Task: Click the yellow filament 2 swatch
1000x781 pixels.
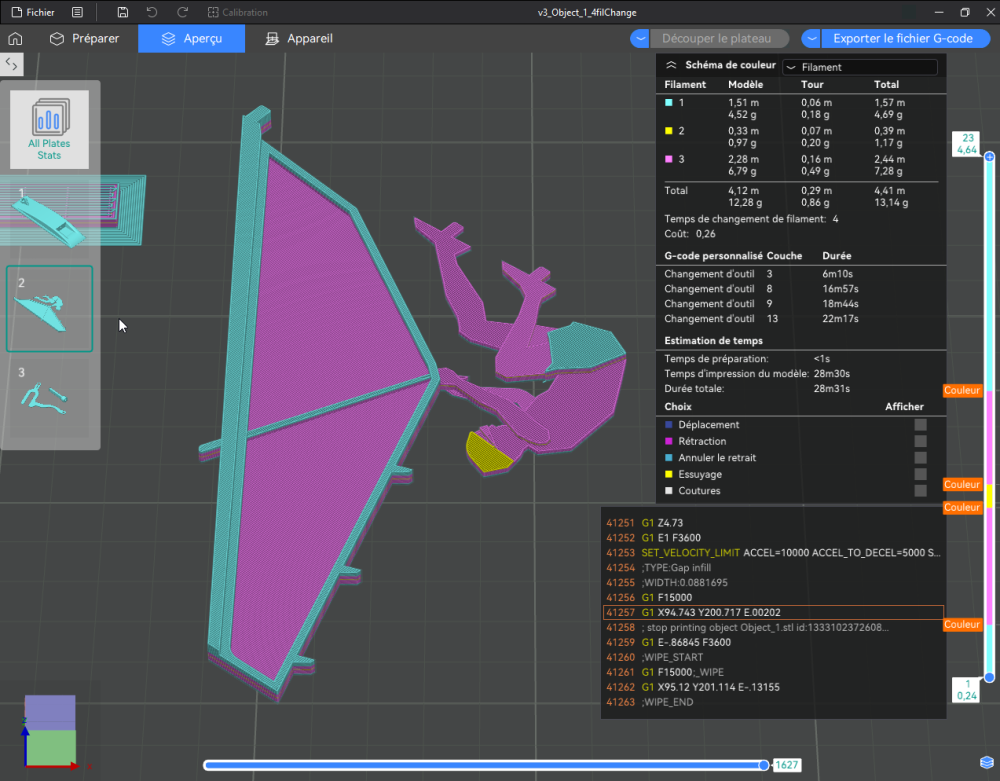Action: pyautogui.click(x=669, y=131)
